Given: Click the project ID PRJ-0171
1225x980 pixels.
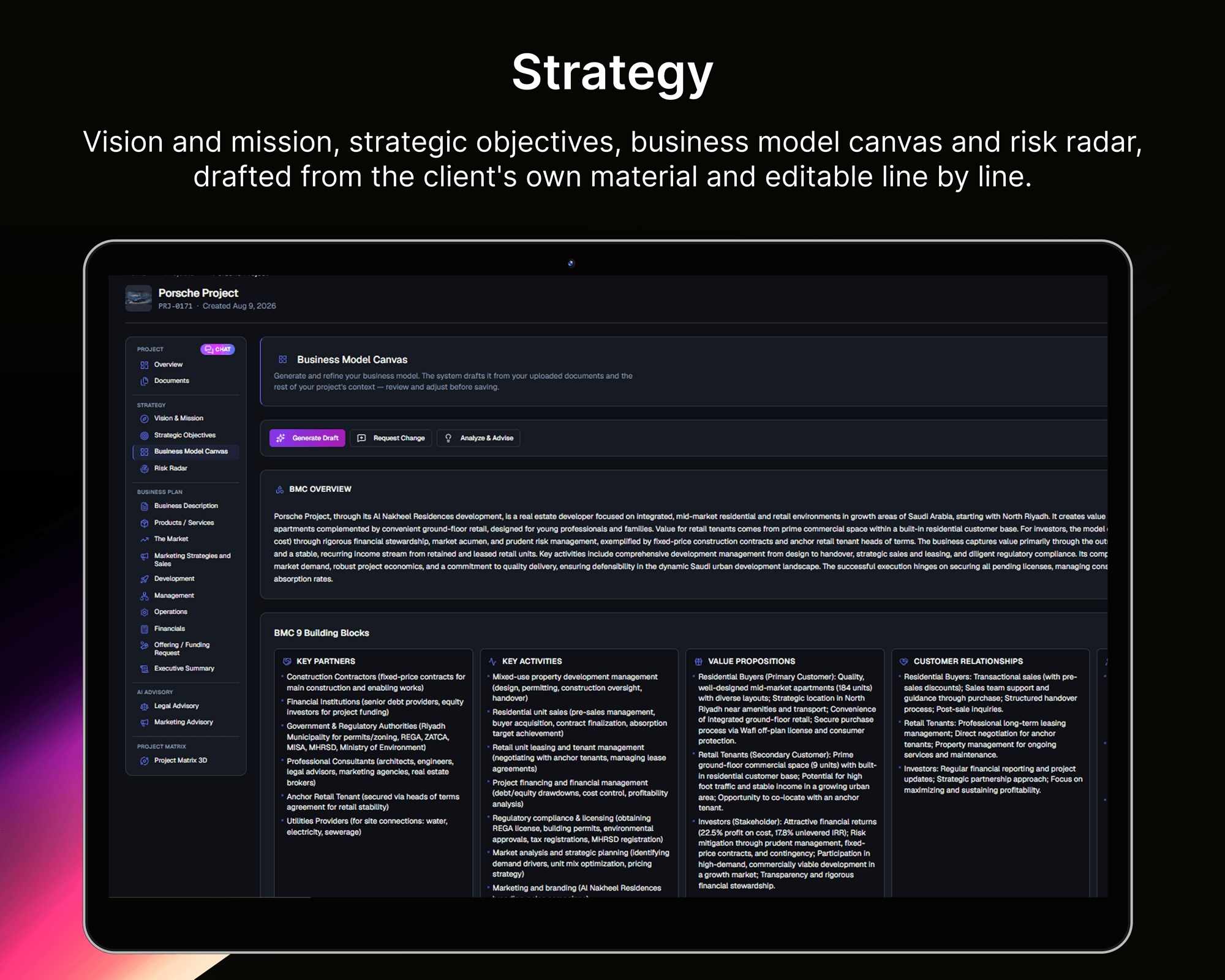Looking at the screenshot, I should 175,306.
